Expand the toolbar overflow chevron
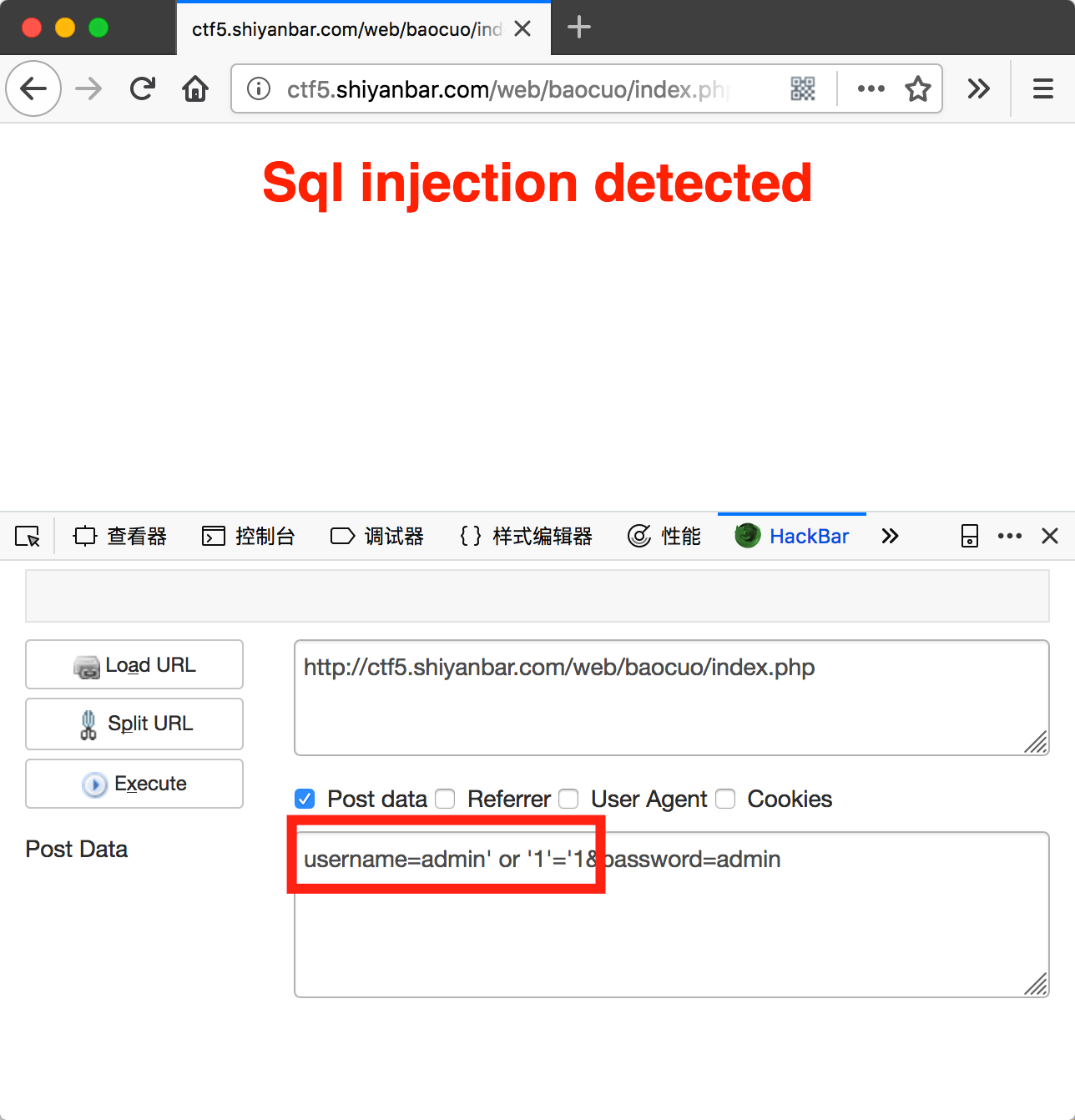1075x1120 pixels. (x=978, y=88)
